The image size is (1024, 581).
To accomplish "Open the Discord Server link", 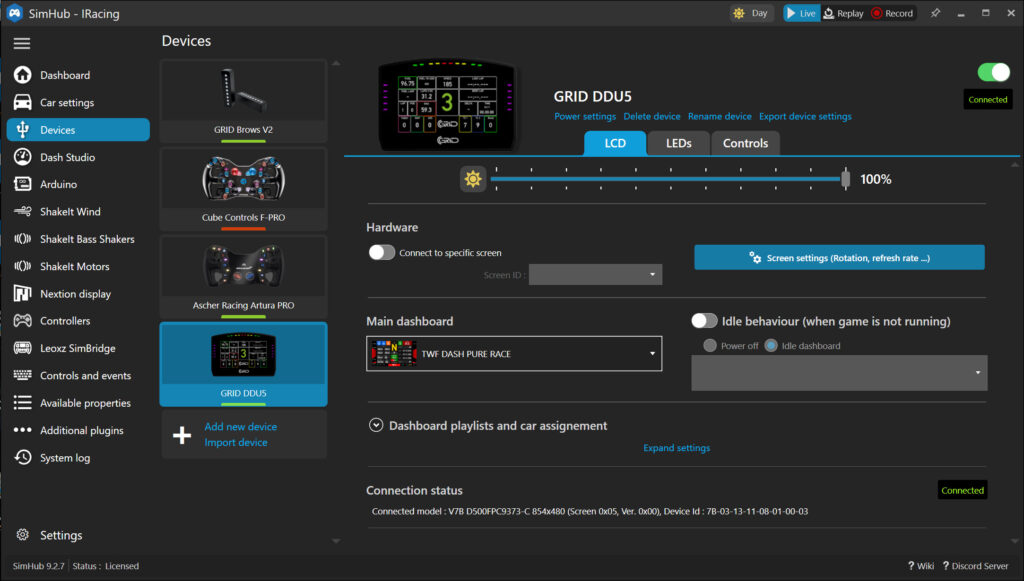I will (x=976, y=566).
